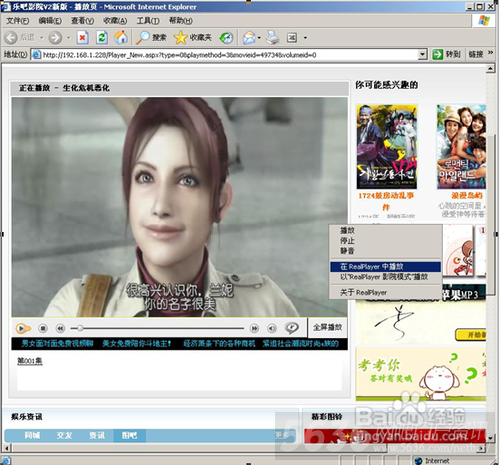Open the address bar URL dropdown
The width and height of the screenshot is (500, 465).
[x=422, y=54]
